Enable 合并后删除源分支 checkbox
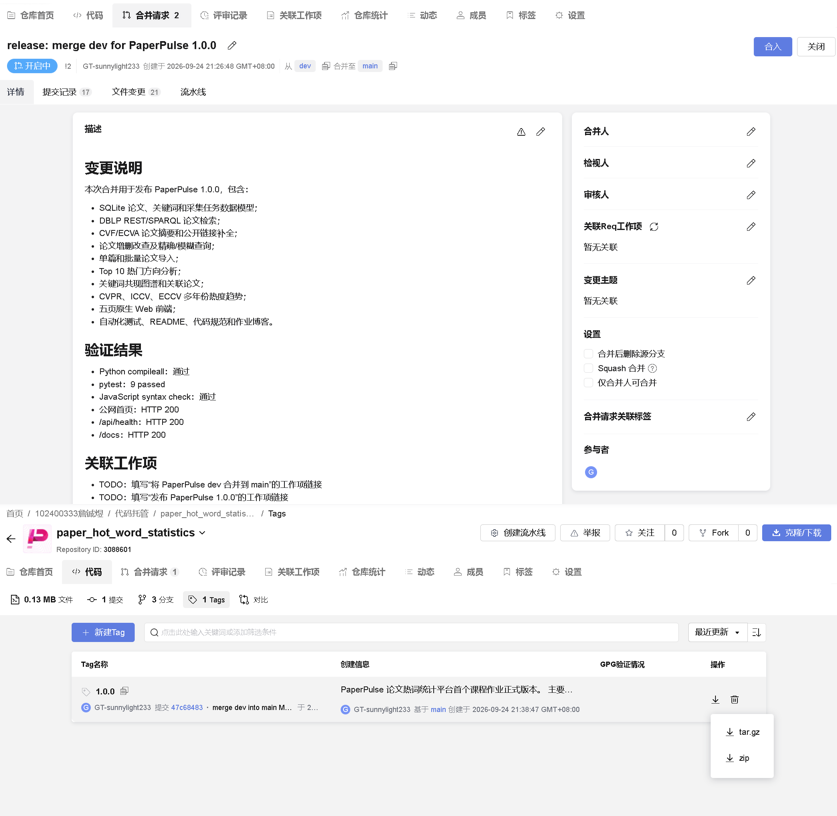Viewport: 837px width, 816px height. coord(588,354)
